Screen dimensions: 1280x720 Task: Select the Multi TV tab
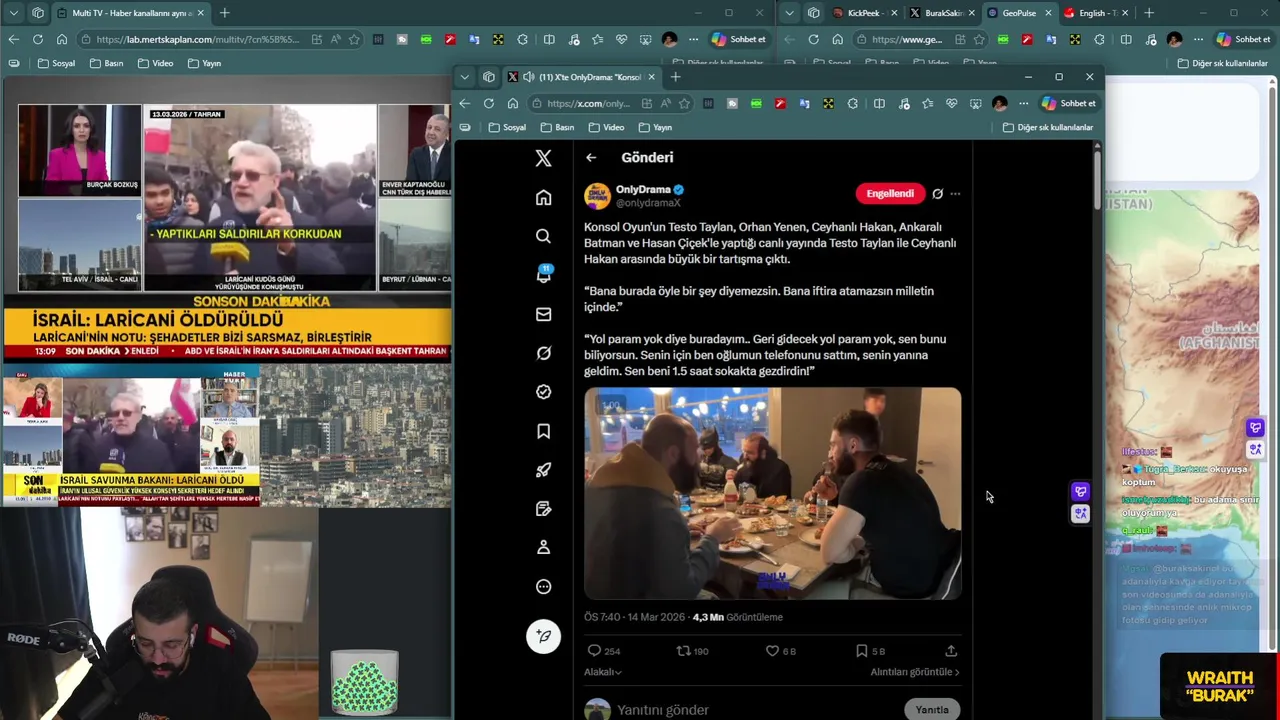130,13
